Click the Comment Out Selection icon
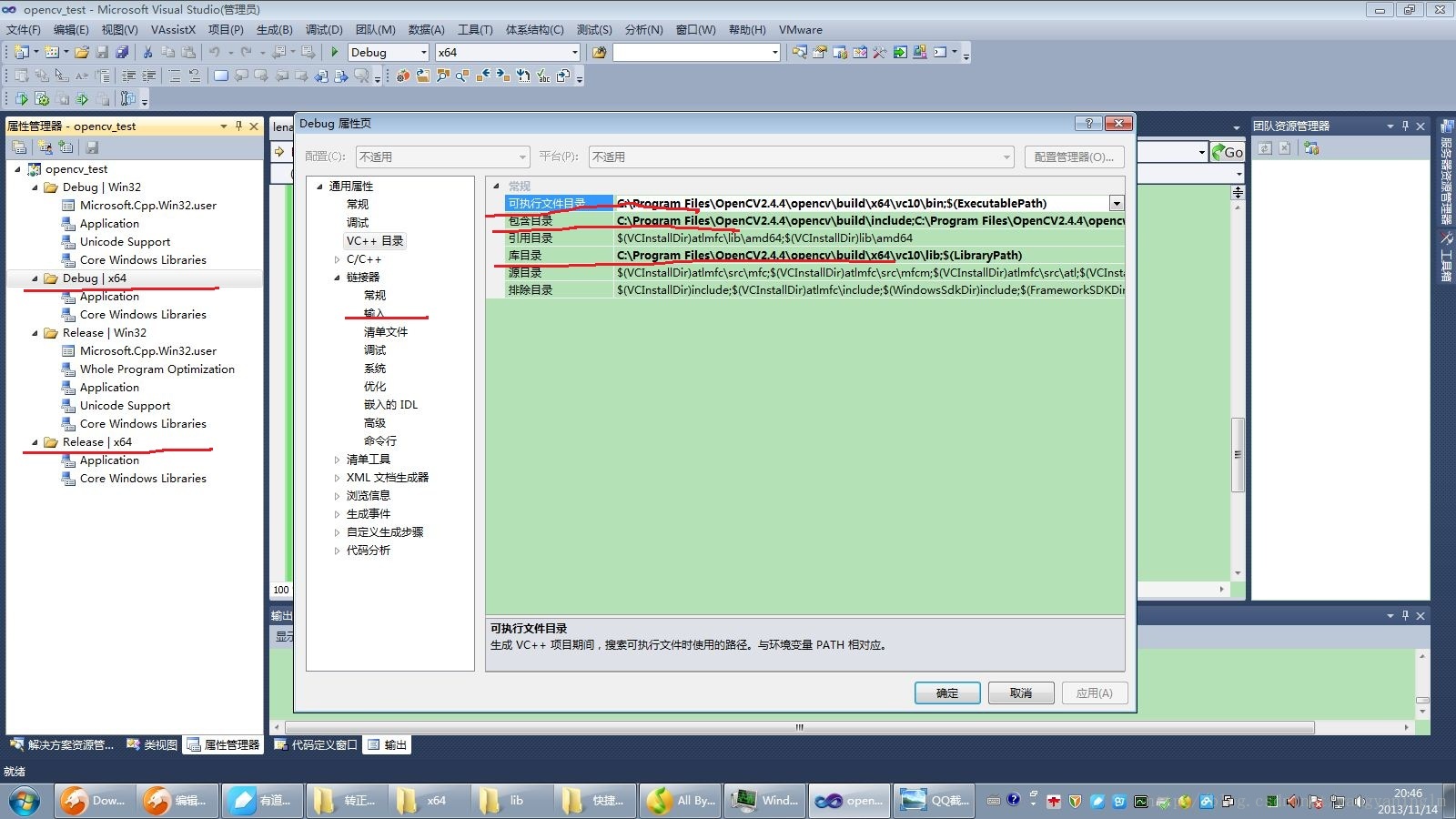 [175, 76]
